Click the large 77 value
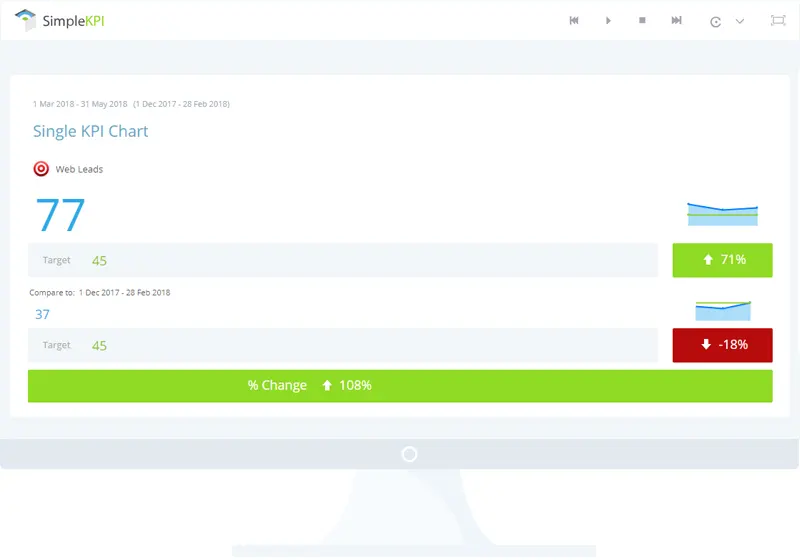The width and height of the screenshot is (800, 560). click(x=60, y=215)
